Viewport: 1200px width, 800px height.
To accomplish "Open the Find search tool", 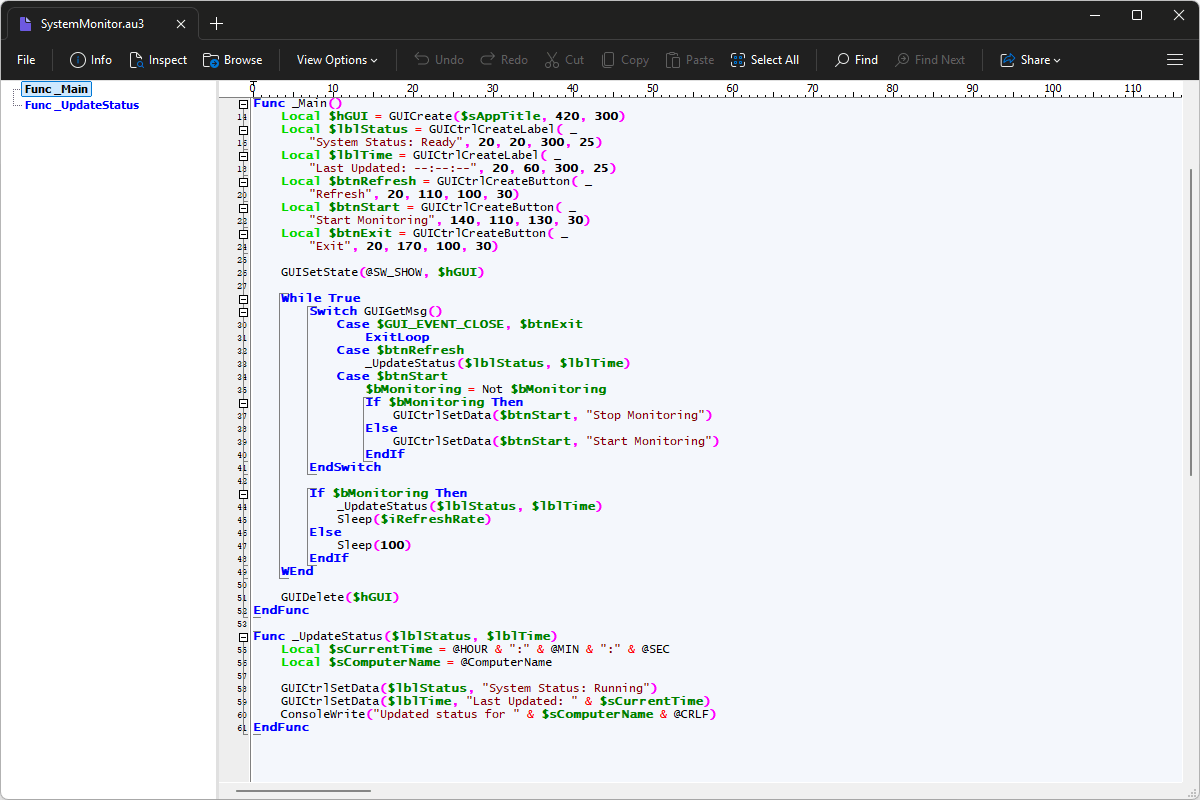I will pyautogui.click(x=856, y=60).
